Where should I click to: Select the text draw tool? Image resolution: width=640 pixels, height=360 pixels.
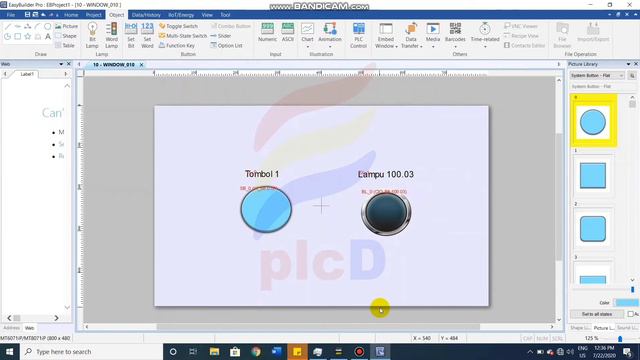(x=48, y=36)
